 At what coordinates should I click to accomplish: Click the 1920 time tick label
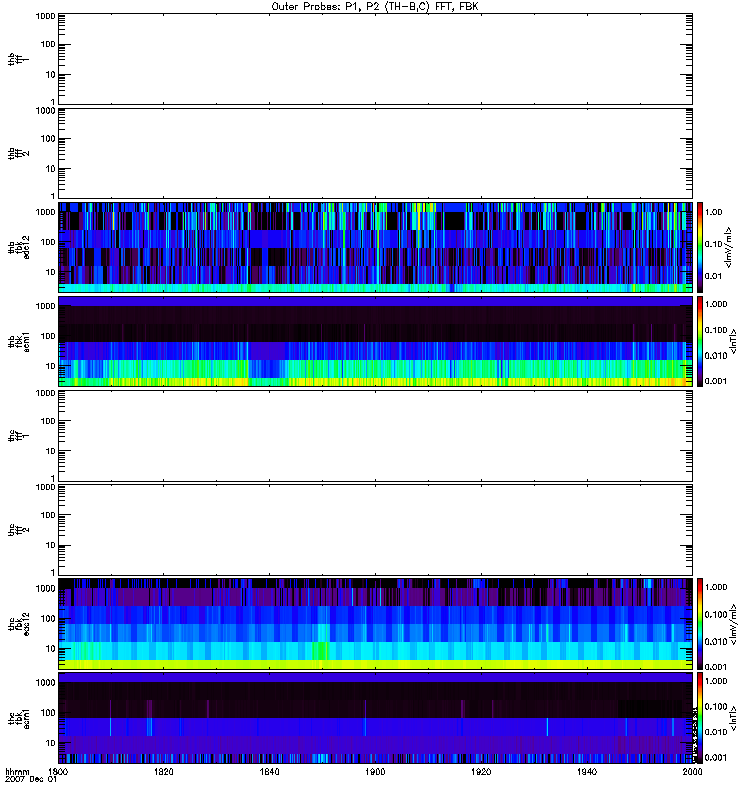click(481, 772)
